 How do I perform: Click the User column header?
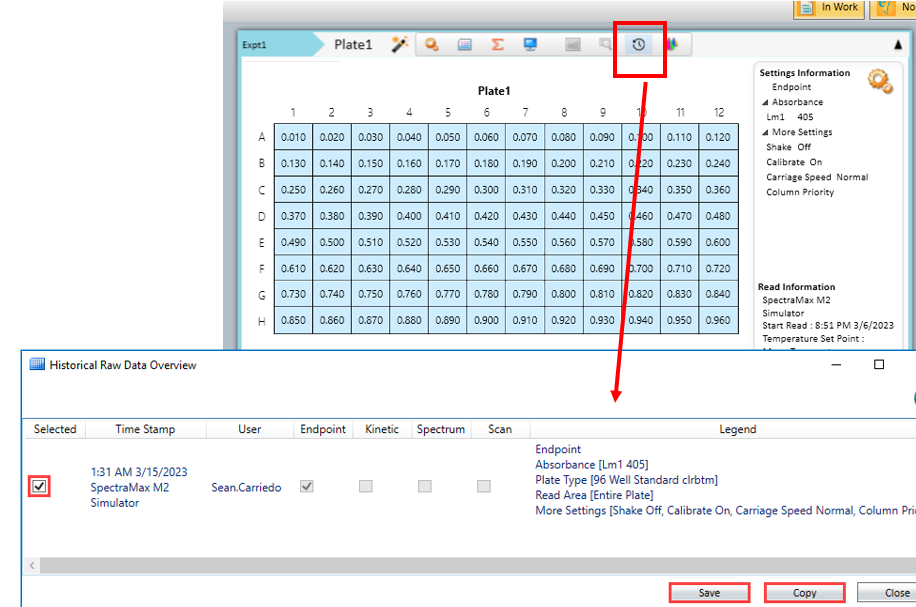(249, 429)
